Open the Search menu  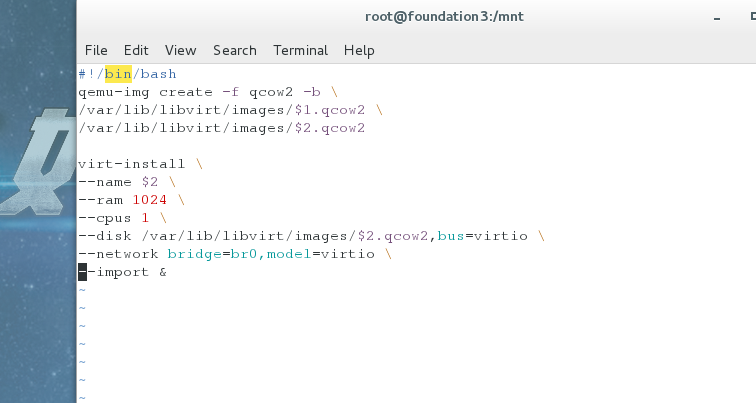click(235, 50)
